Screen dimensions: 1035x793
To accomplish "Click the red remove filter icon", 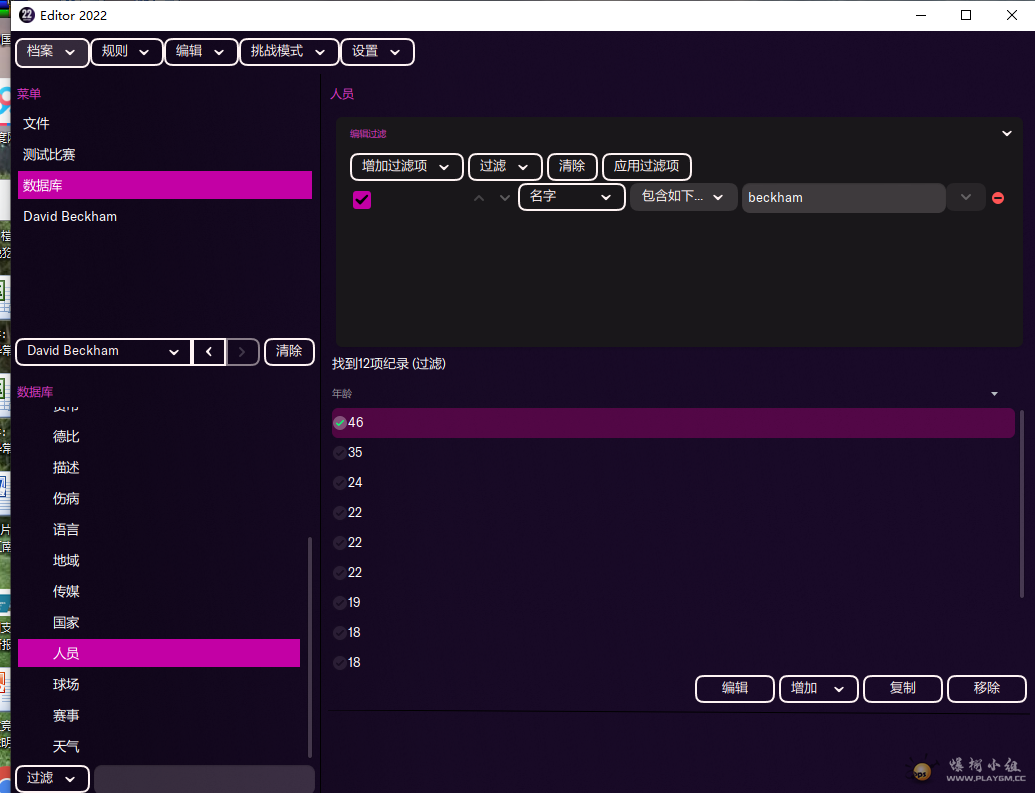I will [997, 198].
